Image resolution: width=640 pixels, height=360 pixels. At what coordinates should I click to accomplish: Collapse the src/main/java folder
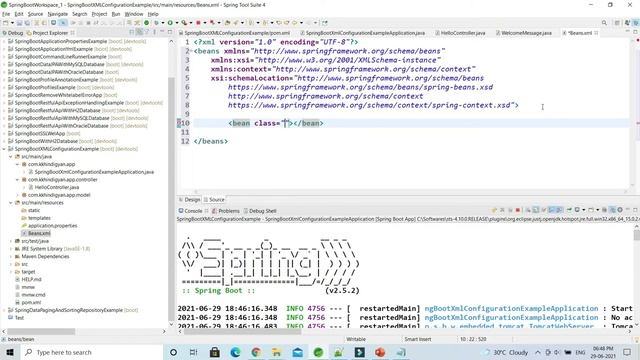(x=11, y=157)
